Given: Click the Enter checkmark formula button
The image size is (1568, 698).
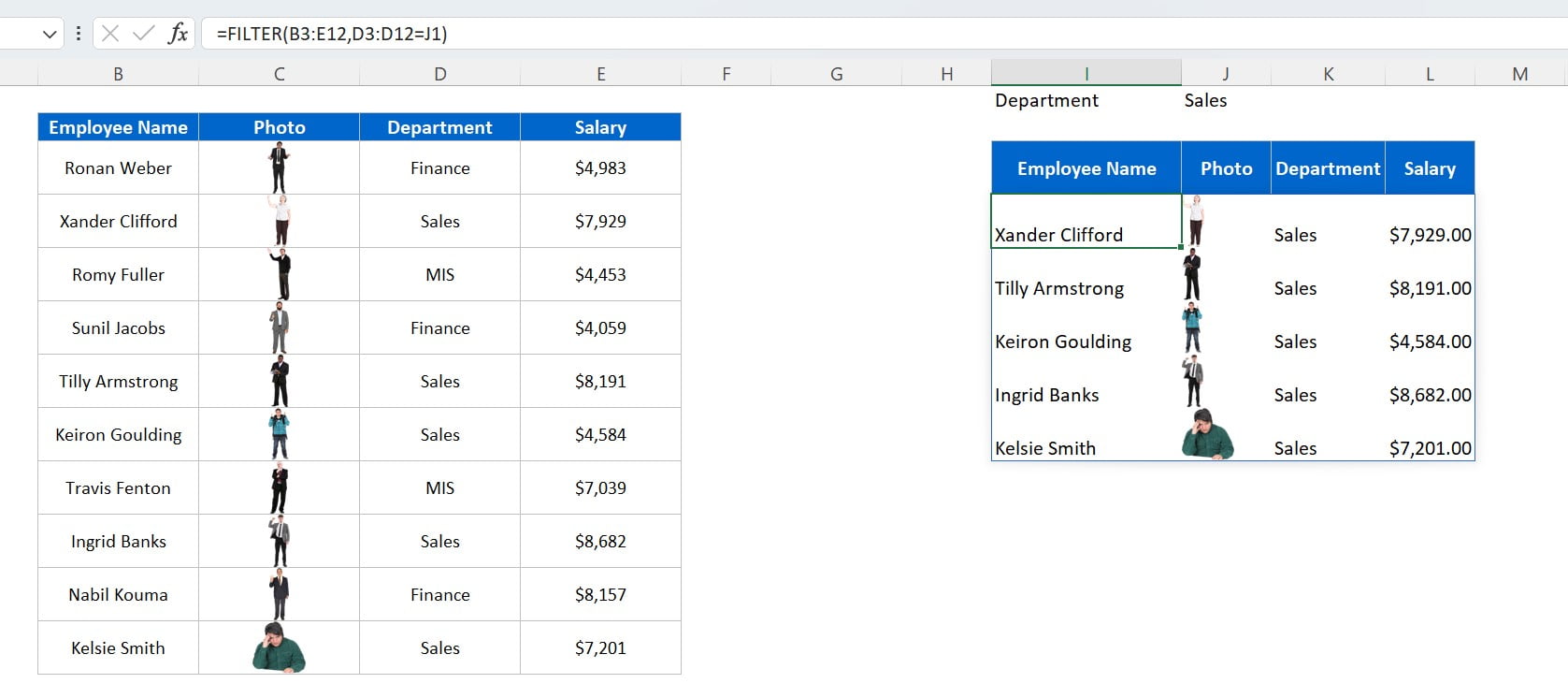Looking at the screenshot, I should click(x=144, y=34).
